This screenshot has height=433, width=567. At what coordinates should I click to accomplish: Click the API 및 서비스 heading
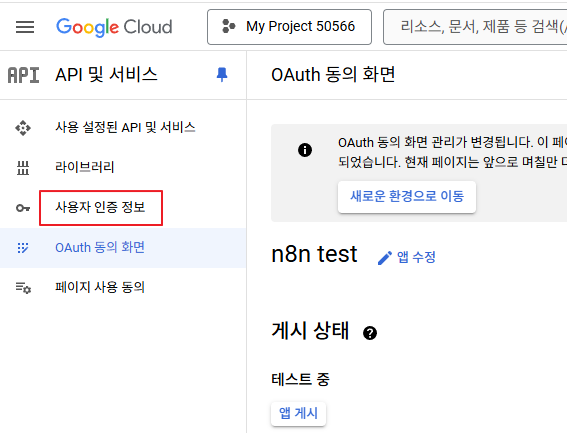(106, 75)
